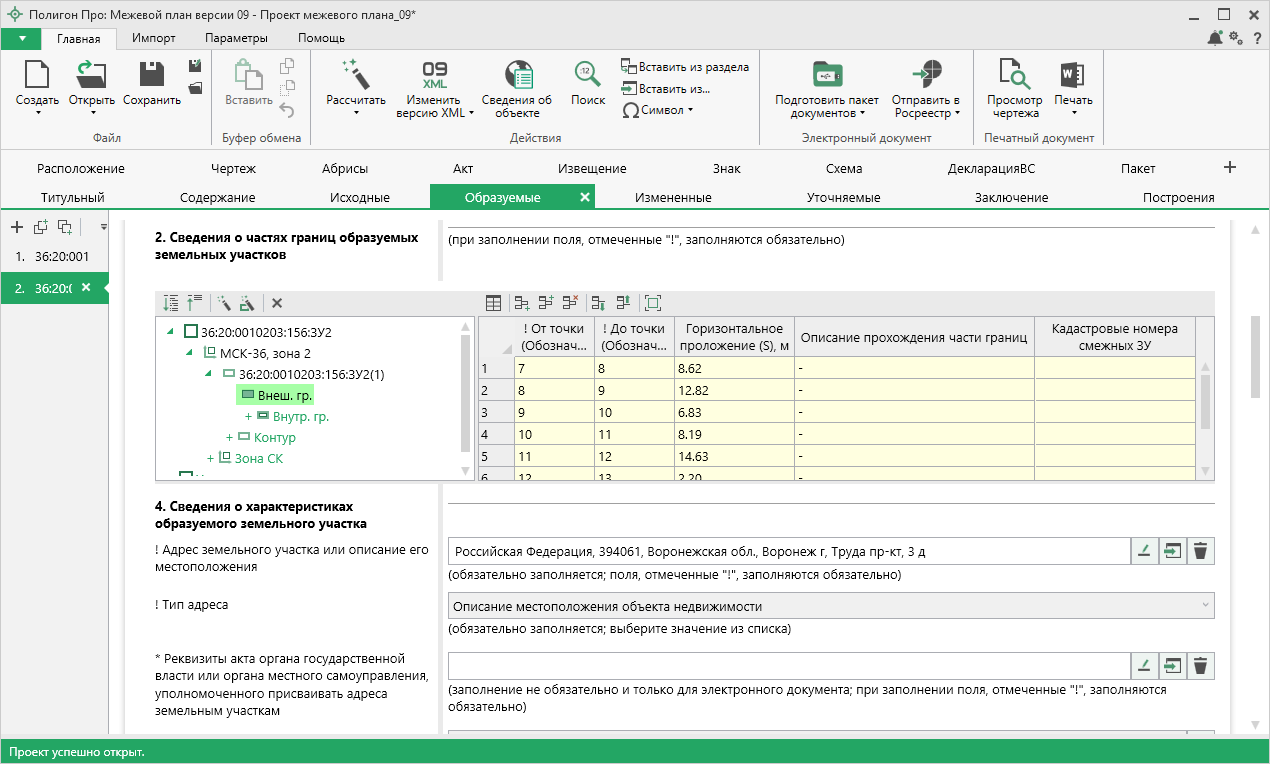Open Сведения об объекте from ribbon
Viewport: 1270px width, 764px height.
[x=517, y=74]
